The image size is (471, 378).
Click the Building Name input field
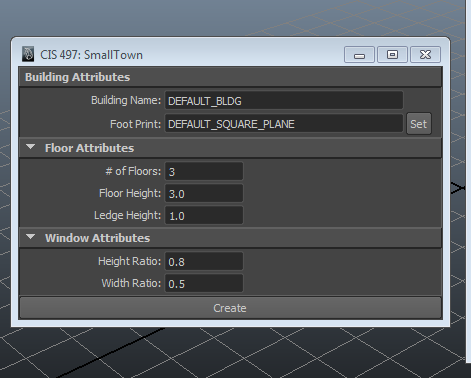(x=284, y=100)
